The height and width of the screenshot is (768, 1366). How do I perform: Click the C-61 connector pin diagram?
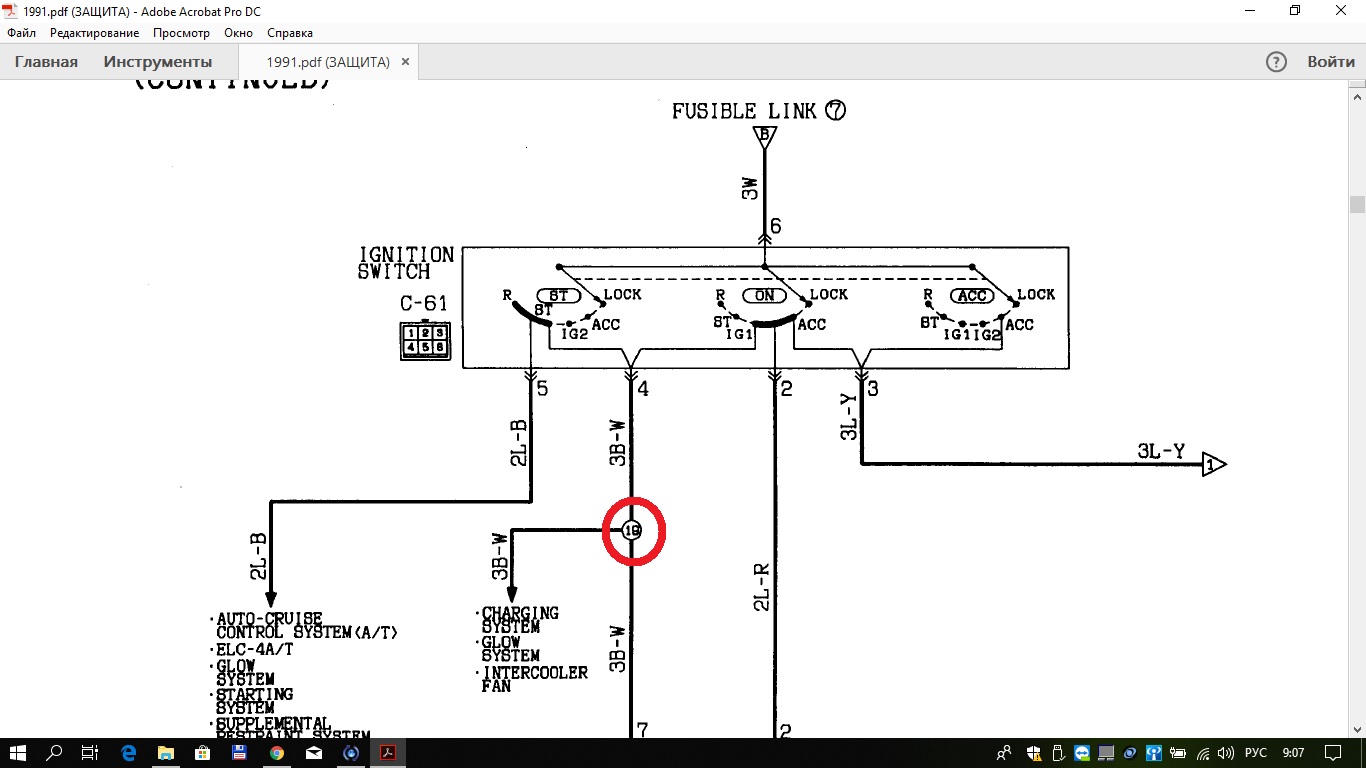coord(425,341)
